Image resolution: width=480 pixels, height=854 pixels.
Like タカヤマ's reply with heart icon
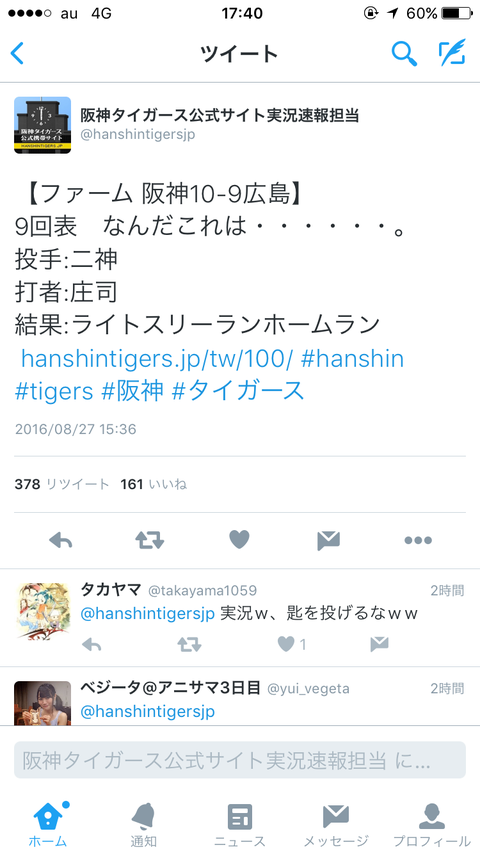286,644
